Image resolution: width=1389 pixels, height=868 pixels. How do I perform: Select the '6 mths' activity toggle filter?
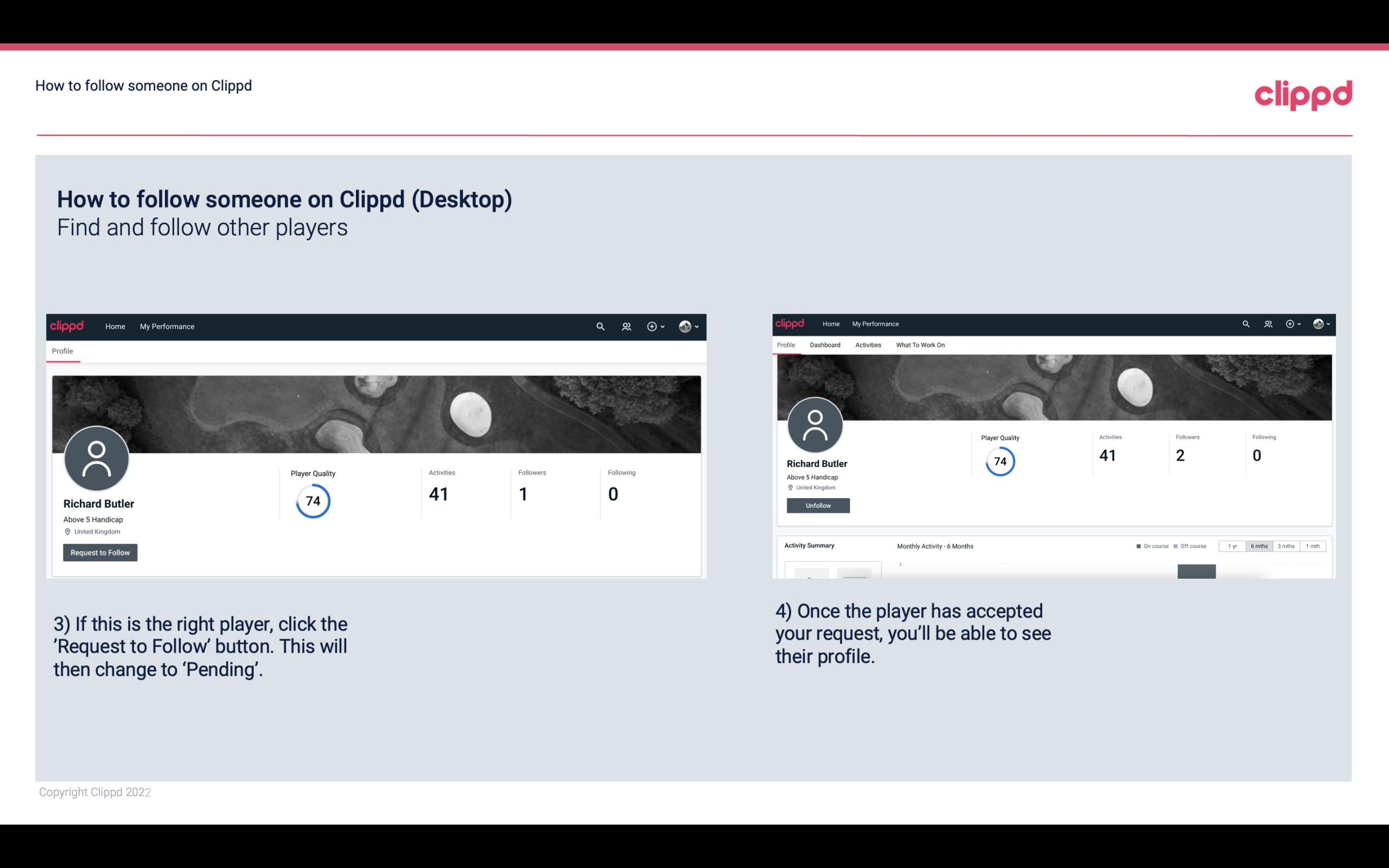(x=1258, y=546)
